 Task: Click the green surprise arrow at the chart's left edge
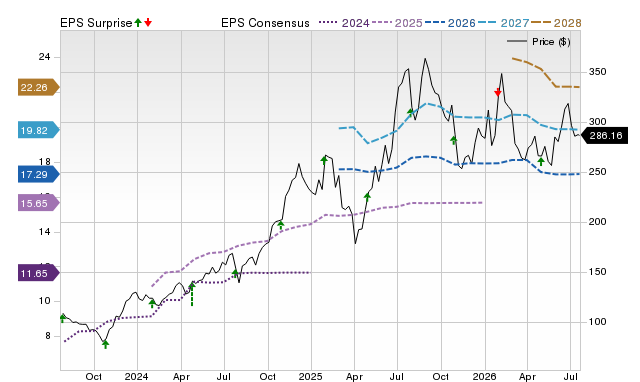pos(62,318)
